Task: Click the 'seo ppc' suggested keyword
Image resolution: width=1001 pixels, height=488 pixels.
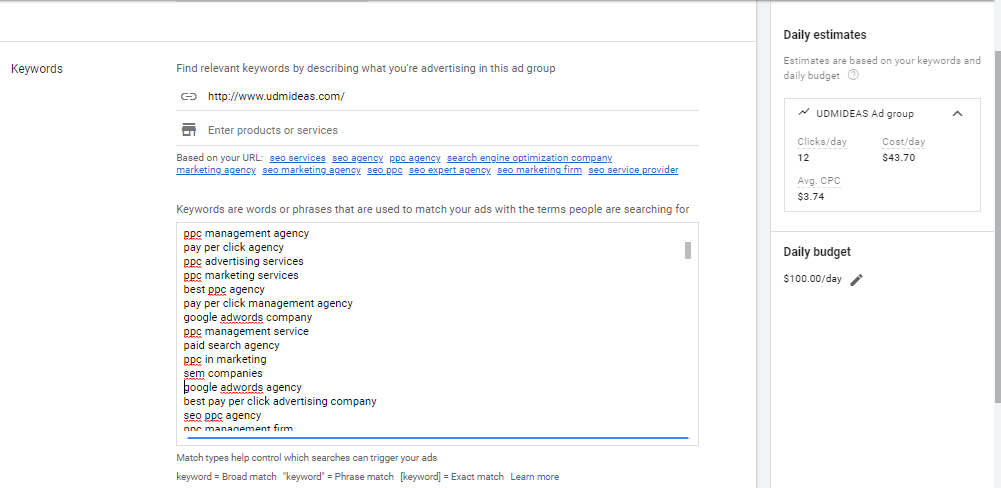Action: [384, 170]
